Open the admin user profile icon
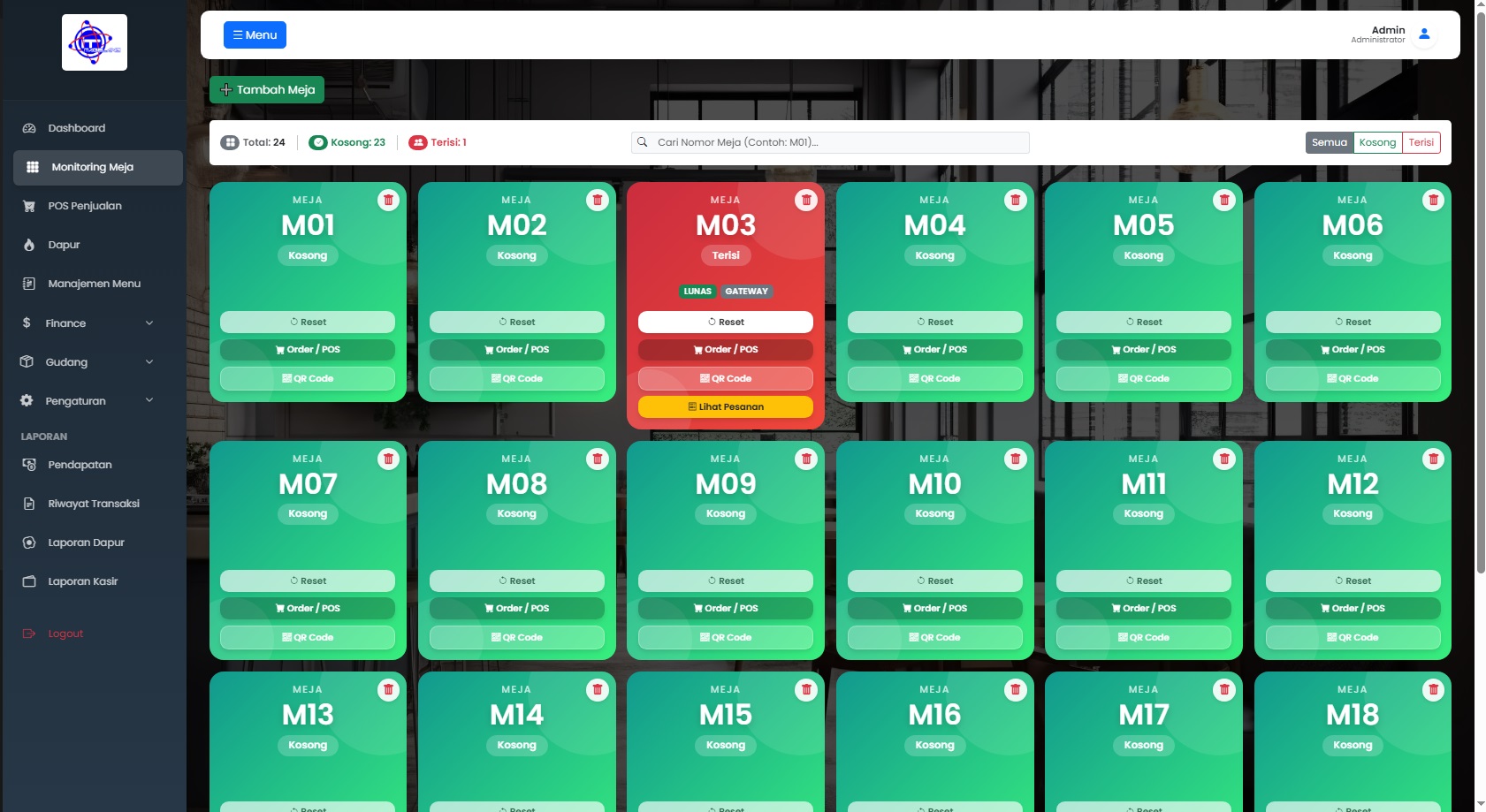 coord(1424,34)
